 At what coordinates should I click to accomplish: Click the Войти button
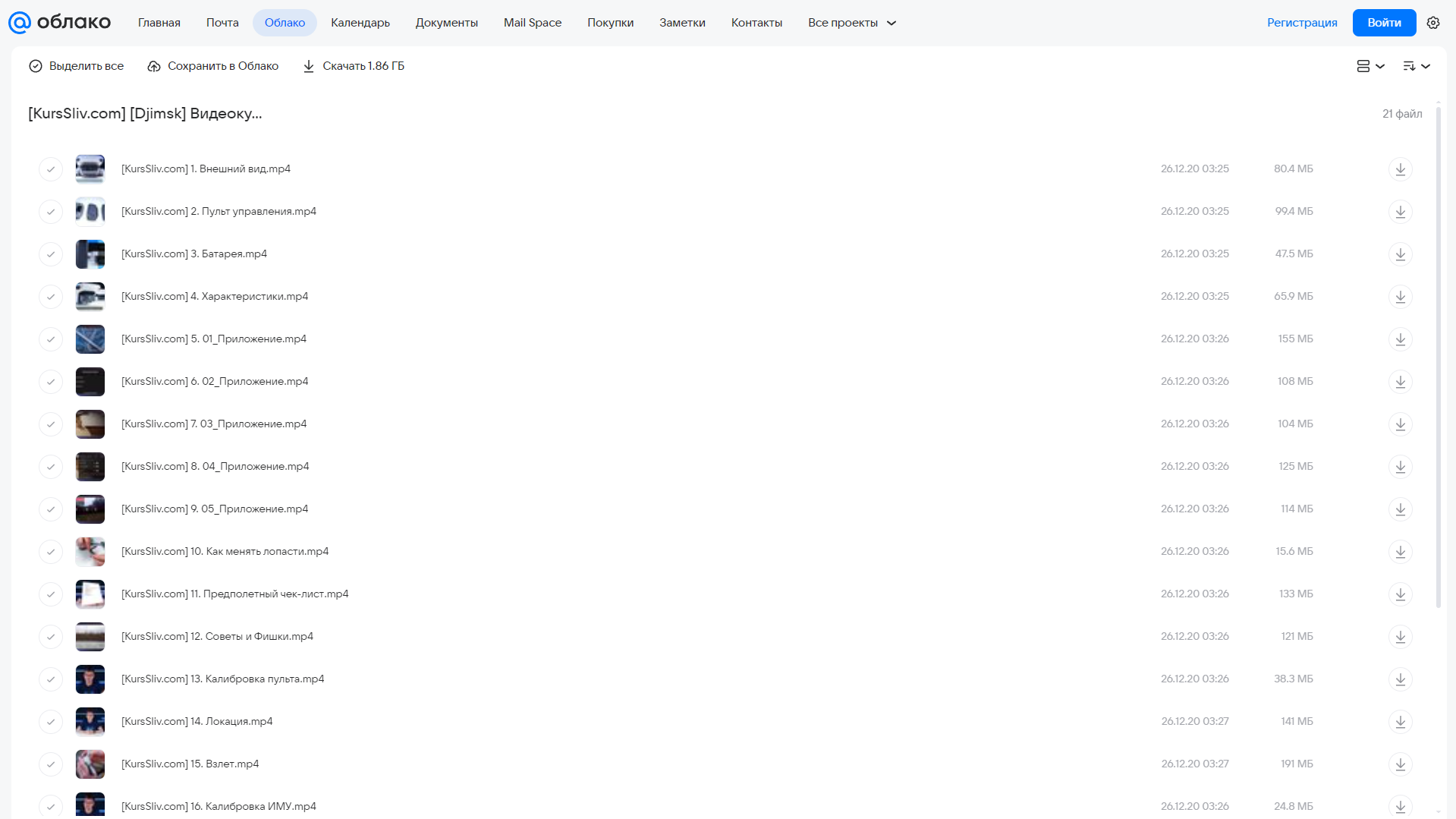click(1384, 23)
